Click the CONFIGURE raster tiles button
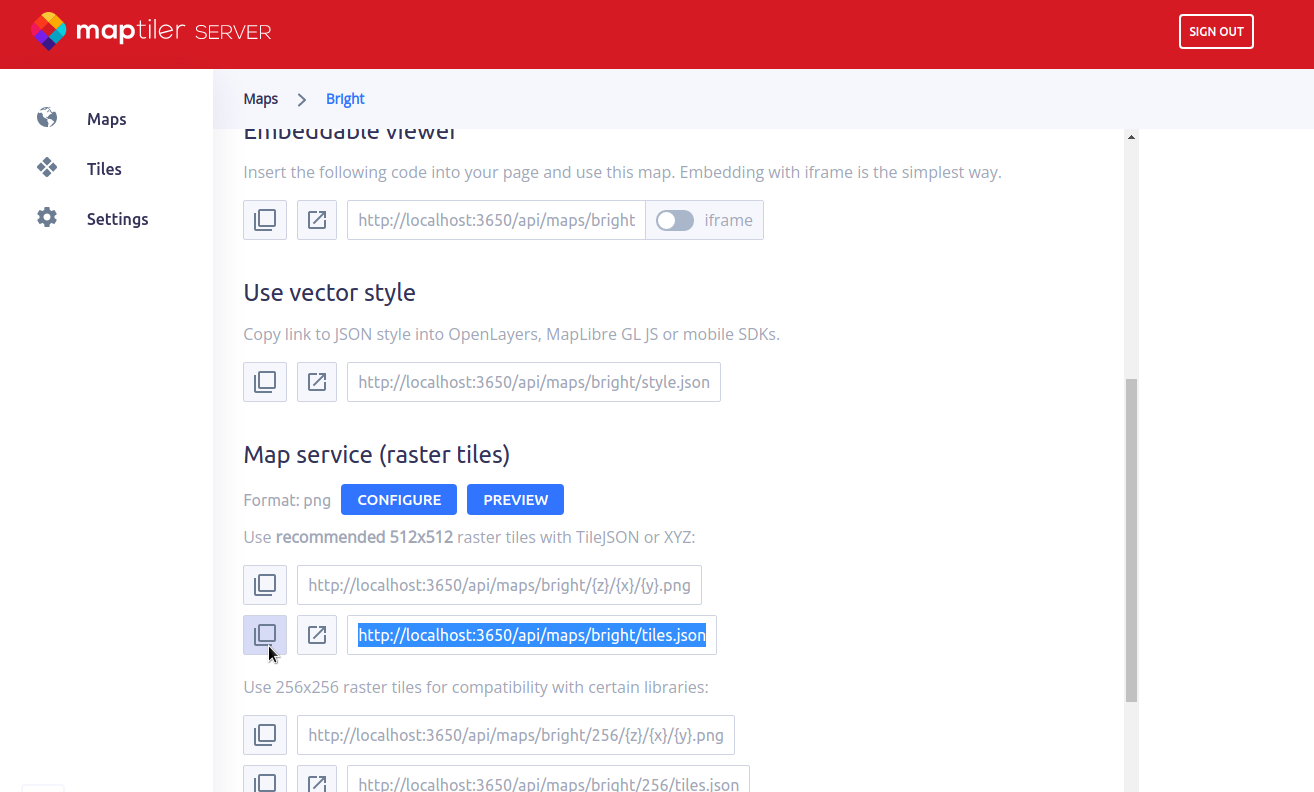Screen dimensions: 1314x792 398,500
